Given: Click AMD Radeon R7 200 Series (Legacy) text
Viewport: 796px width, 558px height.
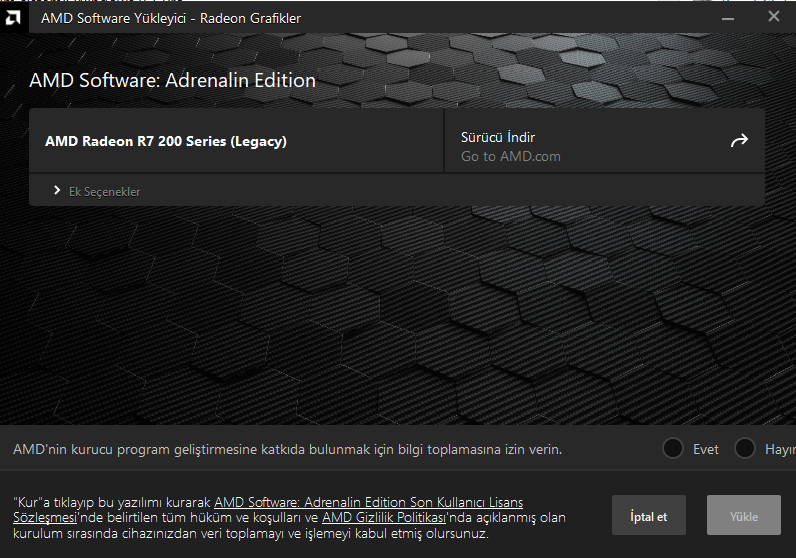Looking at the screenshot, I should pos(166,141).
